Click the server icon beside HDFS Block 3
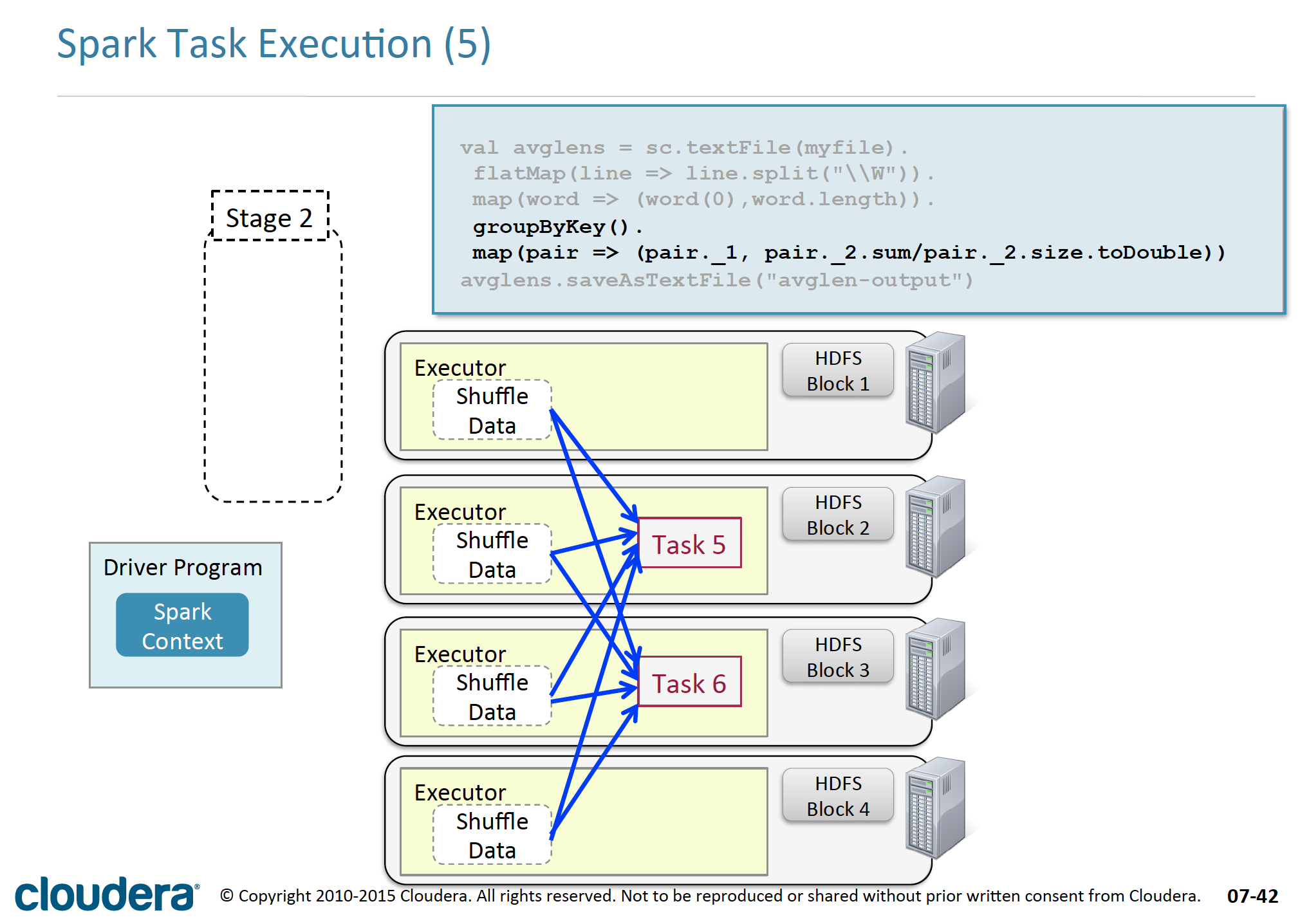The image size is (1309, 924). tap(935, 669)
